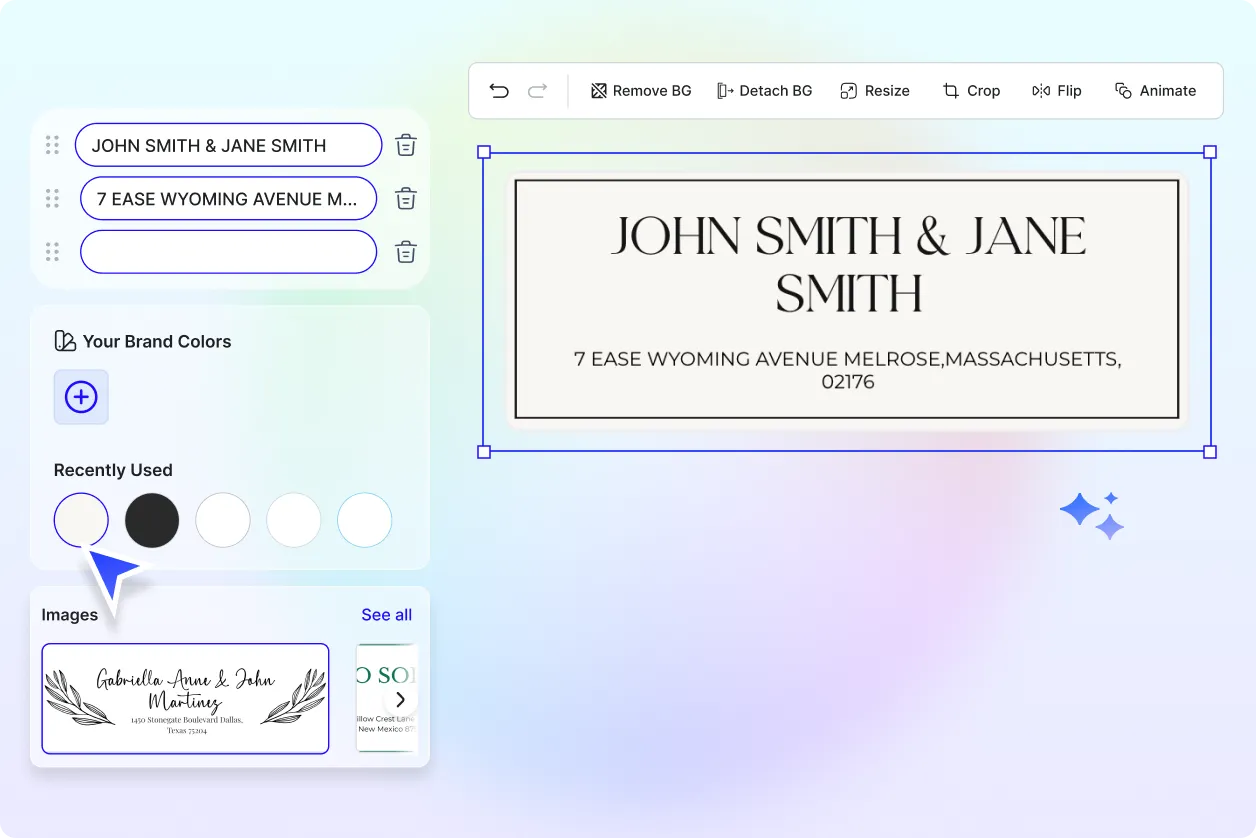The width and height of the screenshot is (1256, 838).
Task: Open the Resize tool
Action: tap(875, 90)
